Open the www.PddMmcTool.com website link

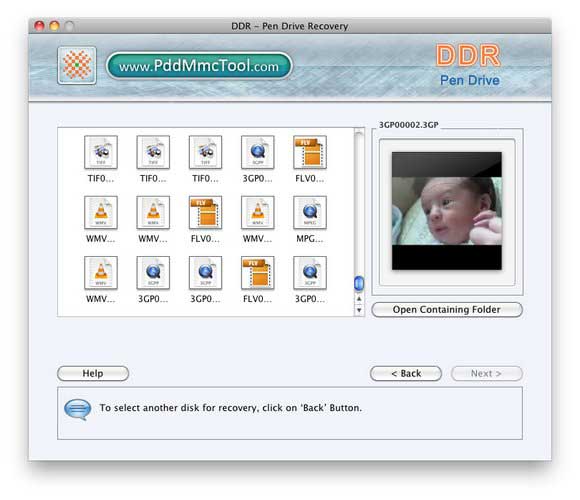click(199, 66)
